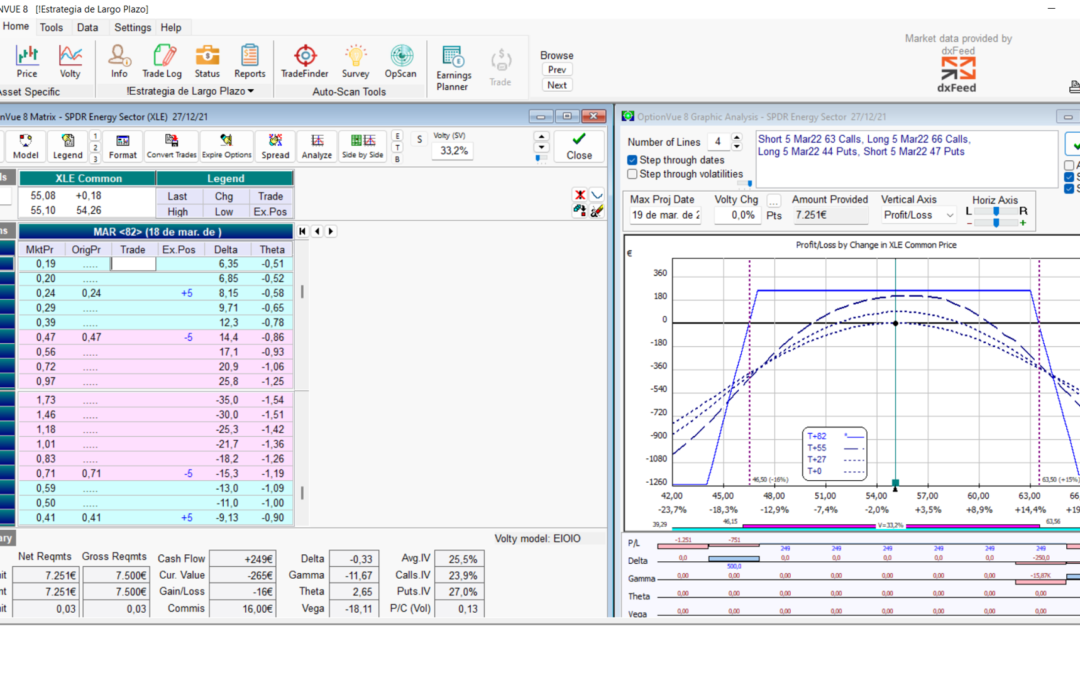This screenshot has height=675, width=1080.
Task: Select format preset 2 in Matrix toolbar
Action: coord(95,147)
